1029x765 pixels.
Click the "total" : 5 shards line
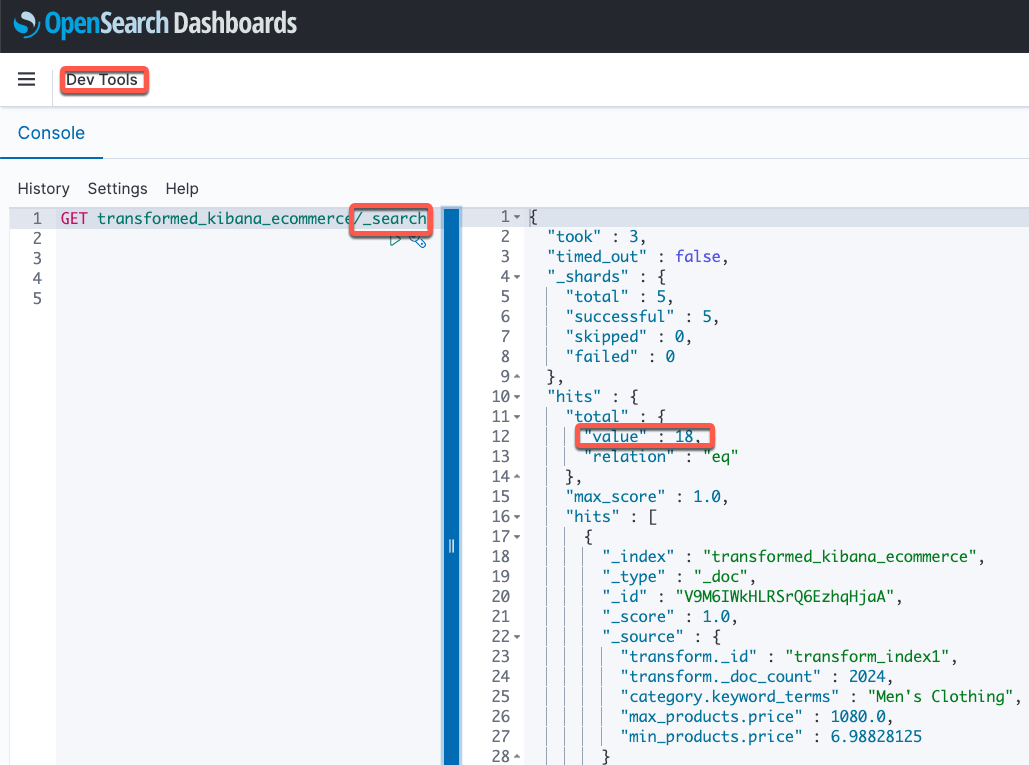620,297
